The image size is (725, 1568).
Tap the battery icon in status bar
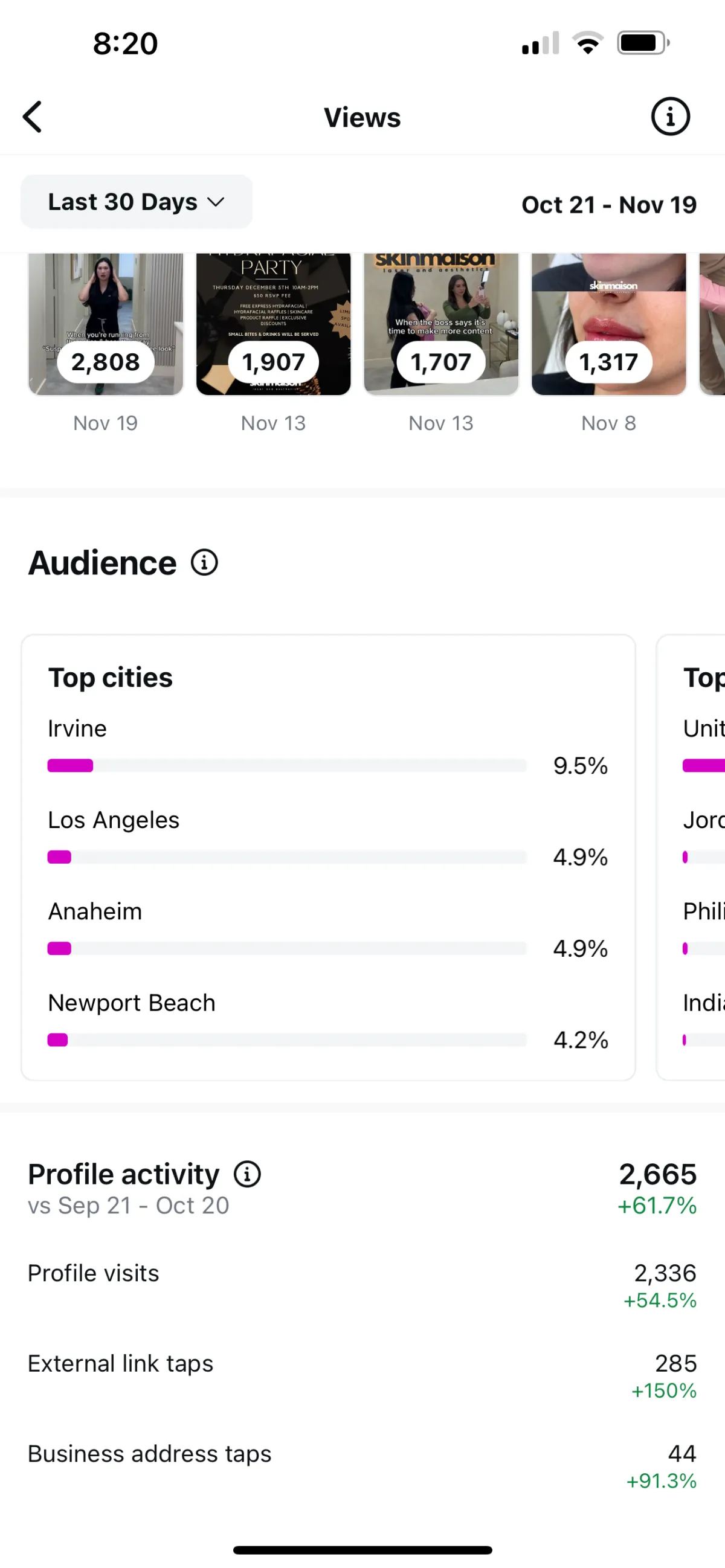[643, 43]
